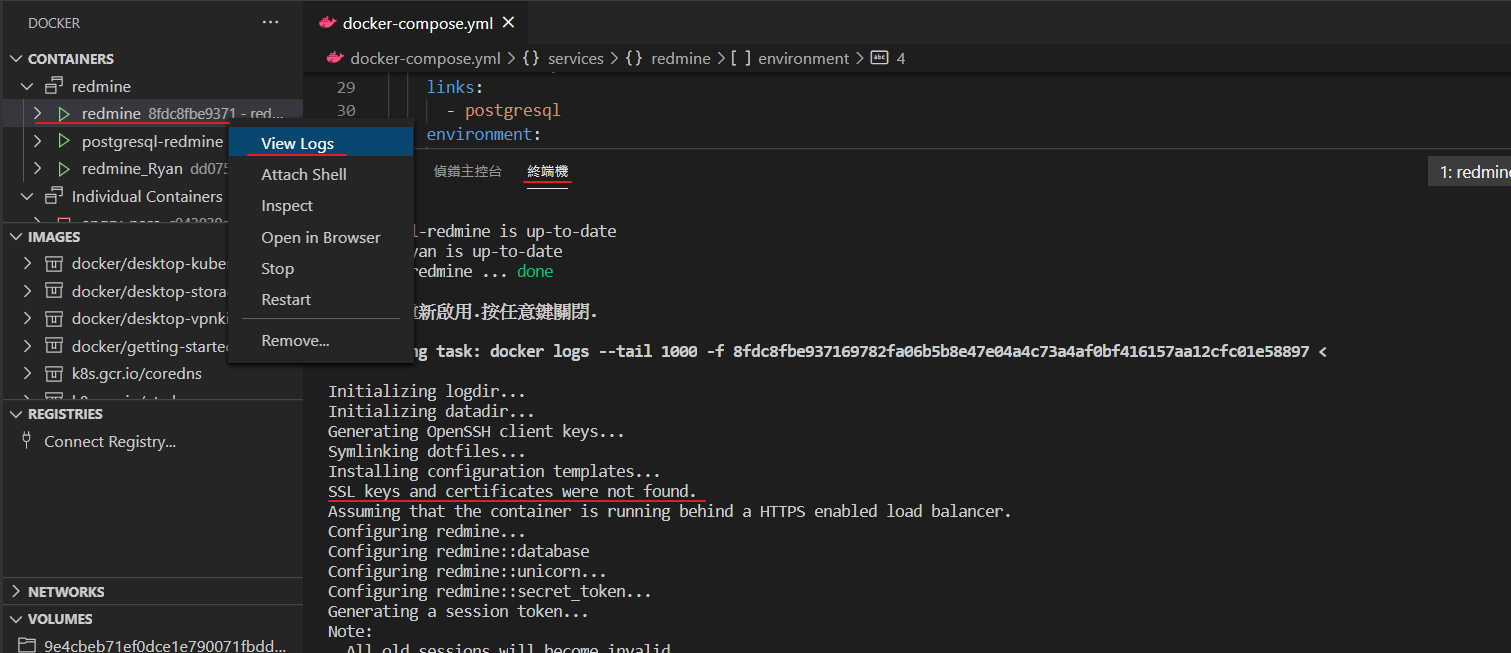This screenshot has height=653, width=1511.
Task: Expand the NETWORKS section
Action: tap(15, 592)
